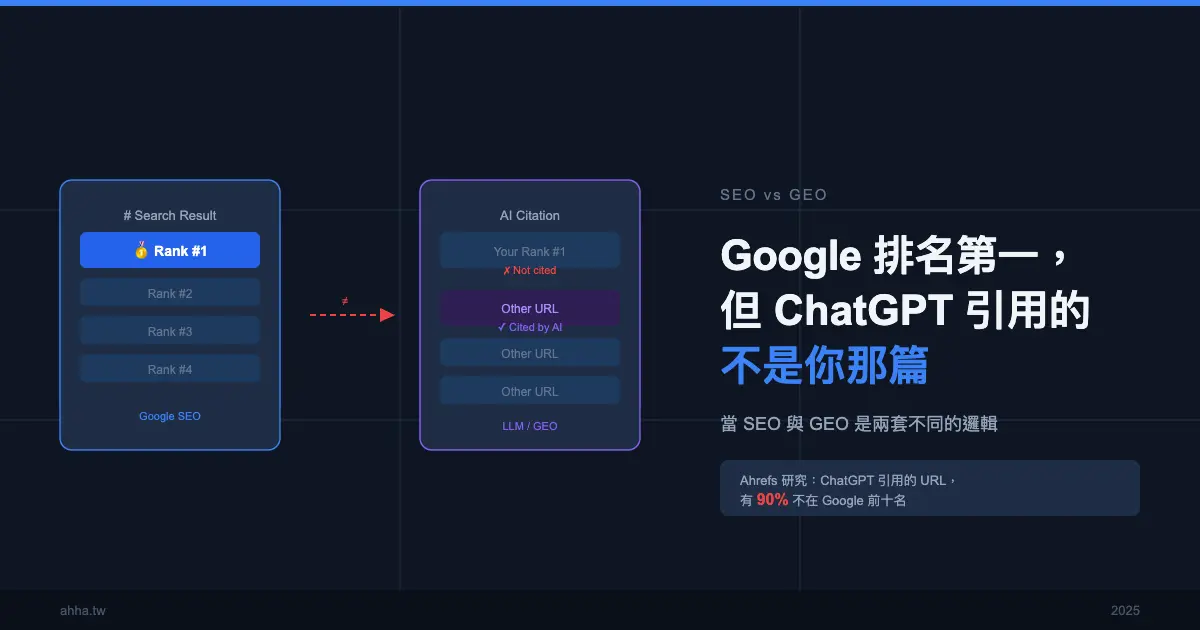This screenshot has width=1200, height=630.
Task: Click the blue Rank #1 bar
Action: pos(170,250)
